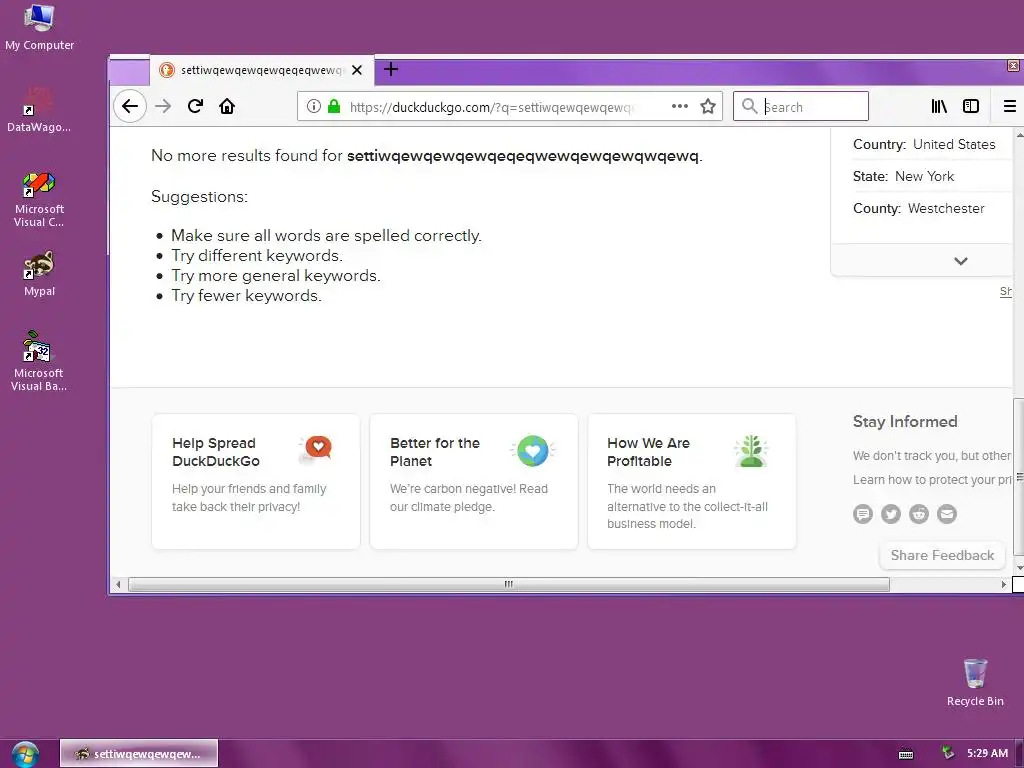Click 'Try fewer keywords.' suggestion text

[x=246, y=296]
